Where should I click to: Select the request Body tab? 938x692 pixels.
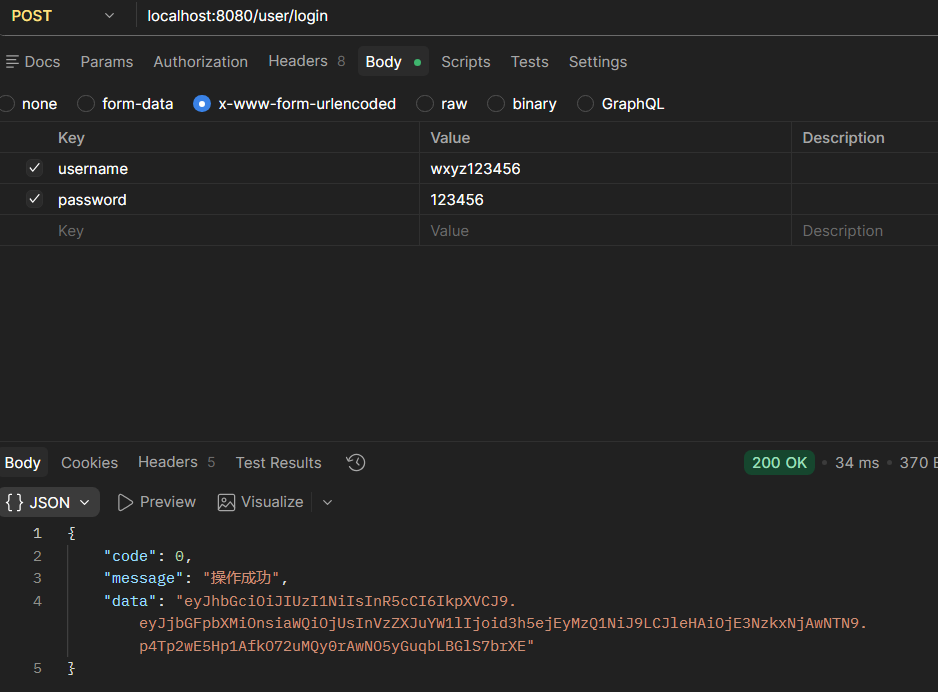click(x=393, y=62)
